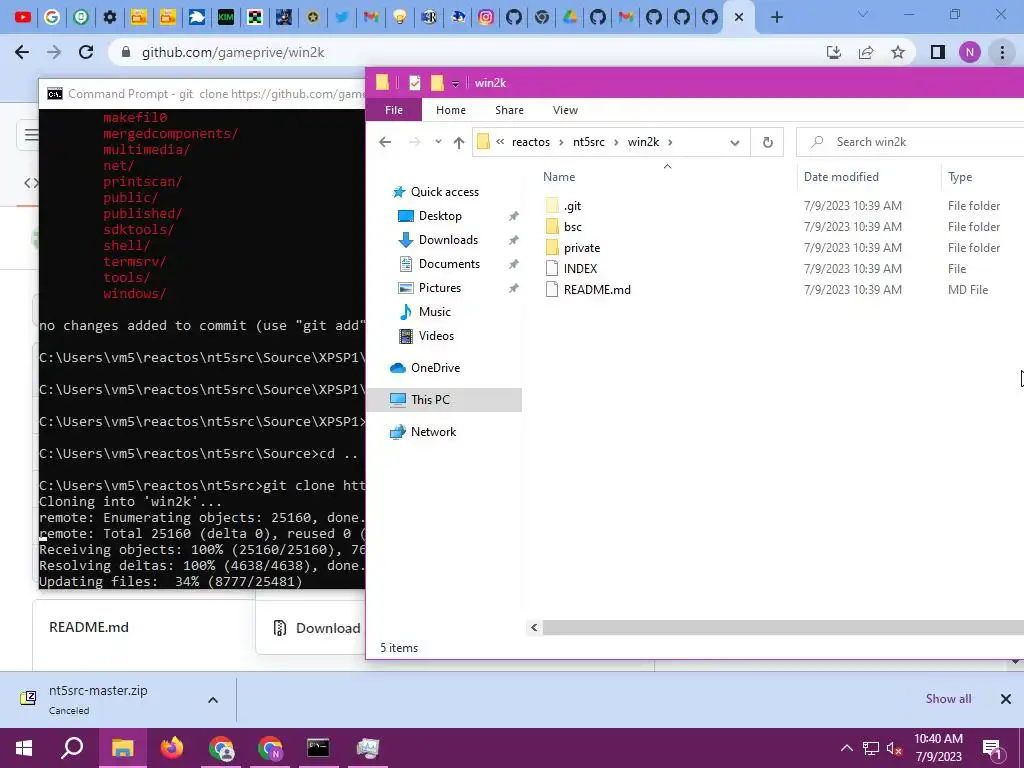
Task: Click nt5src in Explorer breadcrumb
Action: (588, 142)
